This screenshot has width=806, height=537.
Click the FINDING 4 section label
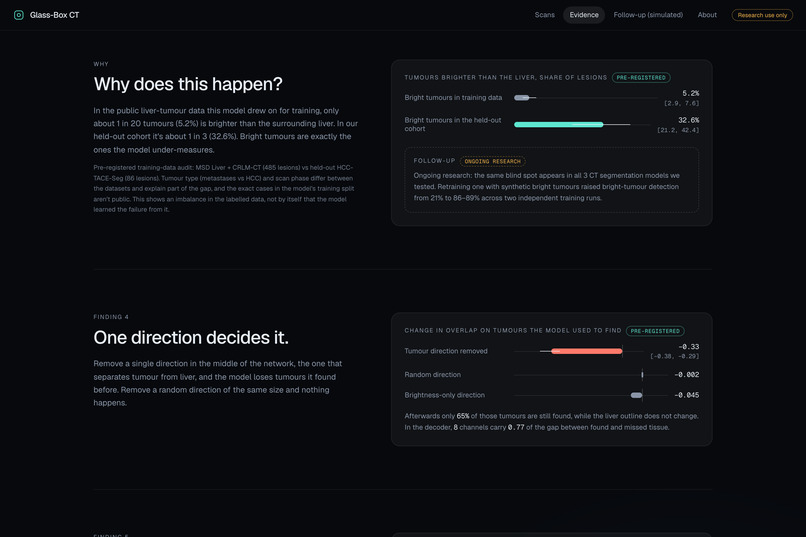point(111,317)
